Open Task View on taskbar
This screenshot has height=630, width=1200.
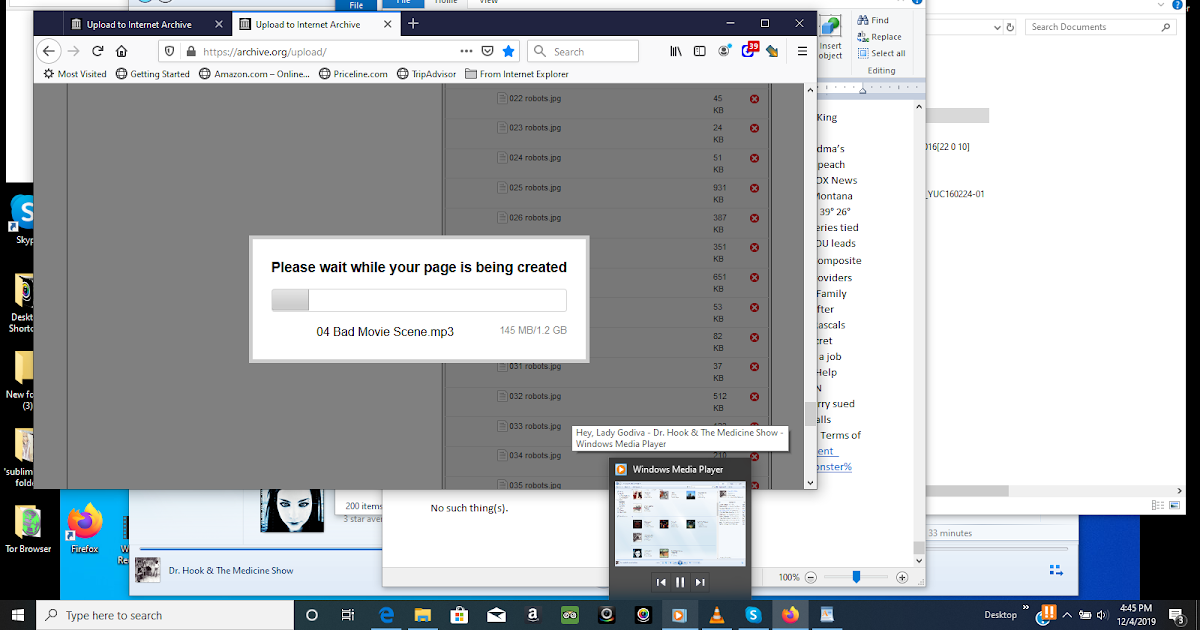348,615
